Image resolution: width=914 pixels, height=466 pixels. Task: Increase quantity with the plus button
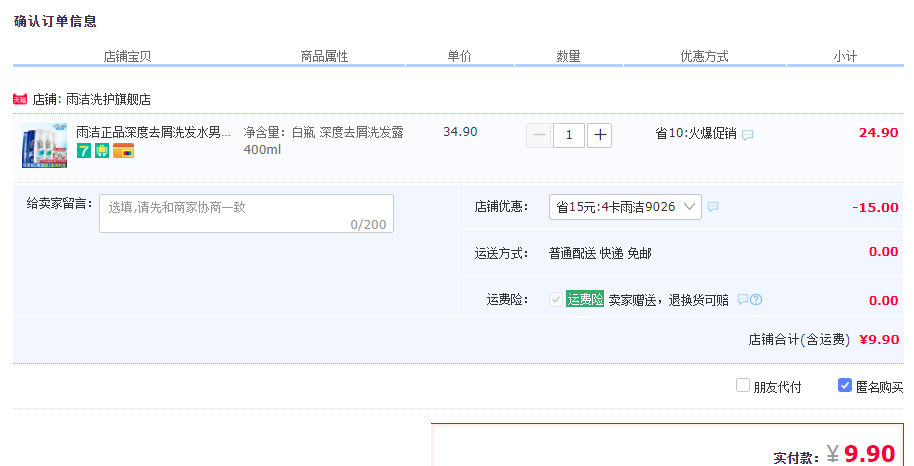pyautogui.click(x=599, y=135)
